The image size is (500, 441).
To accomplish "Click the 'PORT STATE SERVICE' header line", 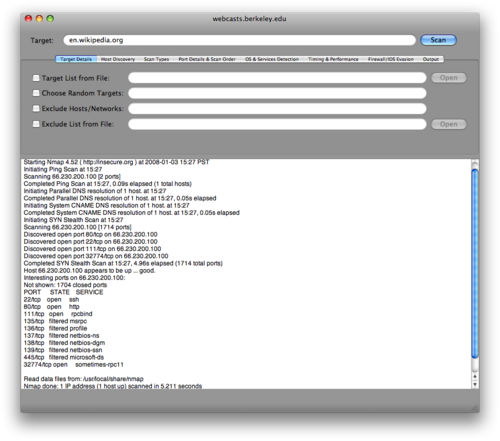I will pos(63,292).
